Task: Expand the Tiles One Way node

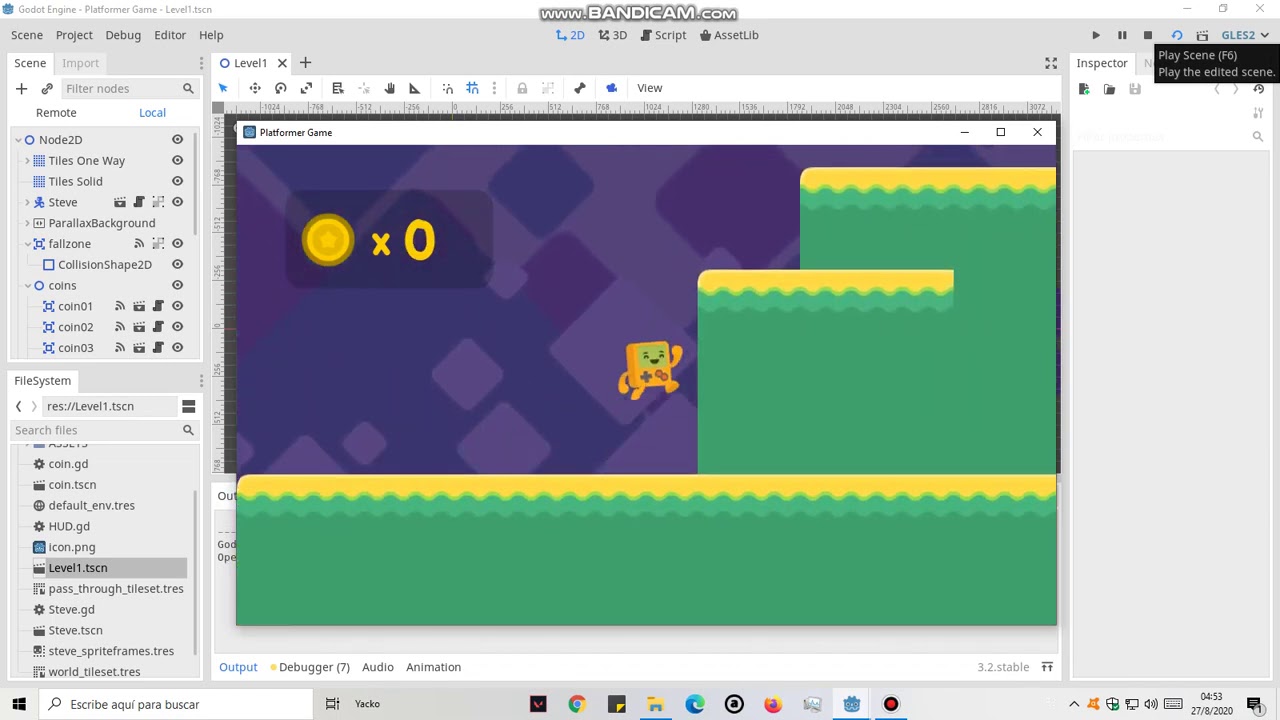Action: coord(28,161)
